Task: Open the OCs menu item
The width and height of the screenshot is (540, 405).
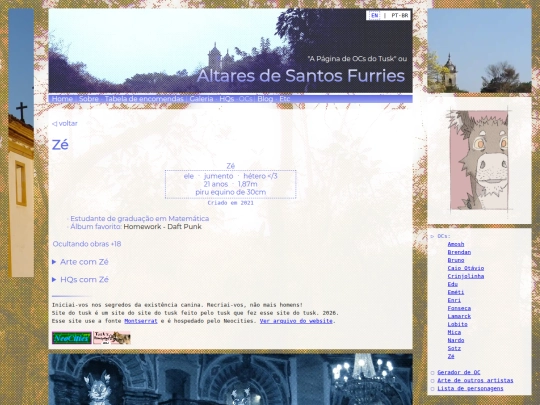Action: pyautogui.click(x=246, y=99)
